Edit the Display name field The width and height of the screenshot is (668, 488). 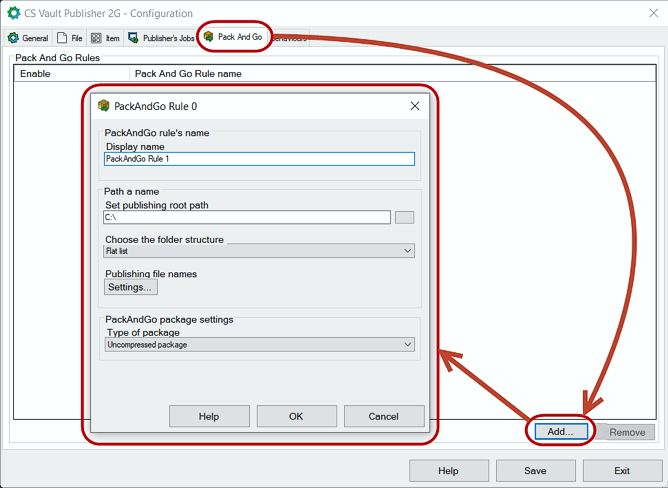tap(259, 159)
